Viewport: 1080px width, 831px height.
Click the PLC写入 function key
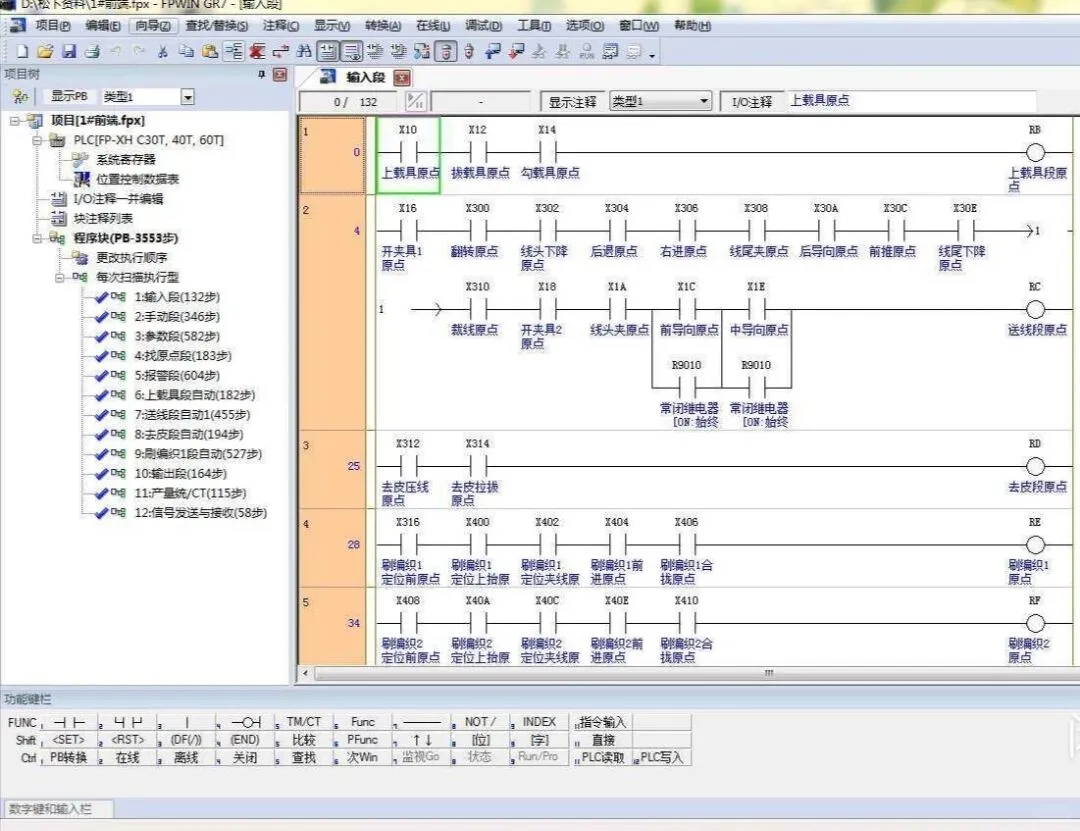click(x=662, y=757)
